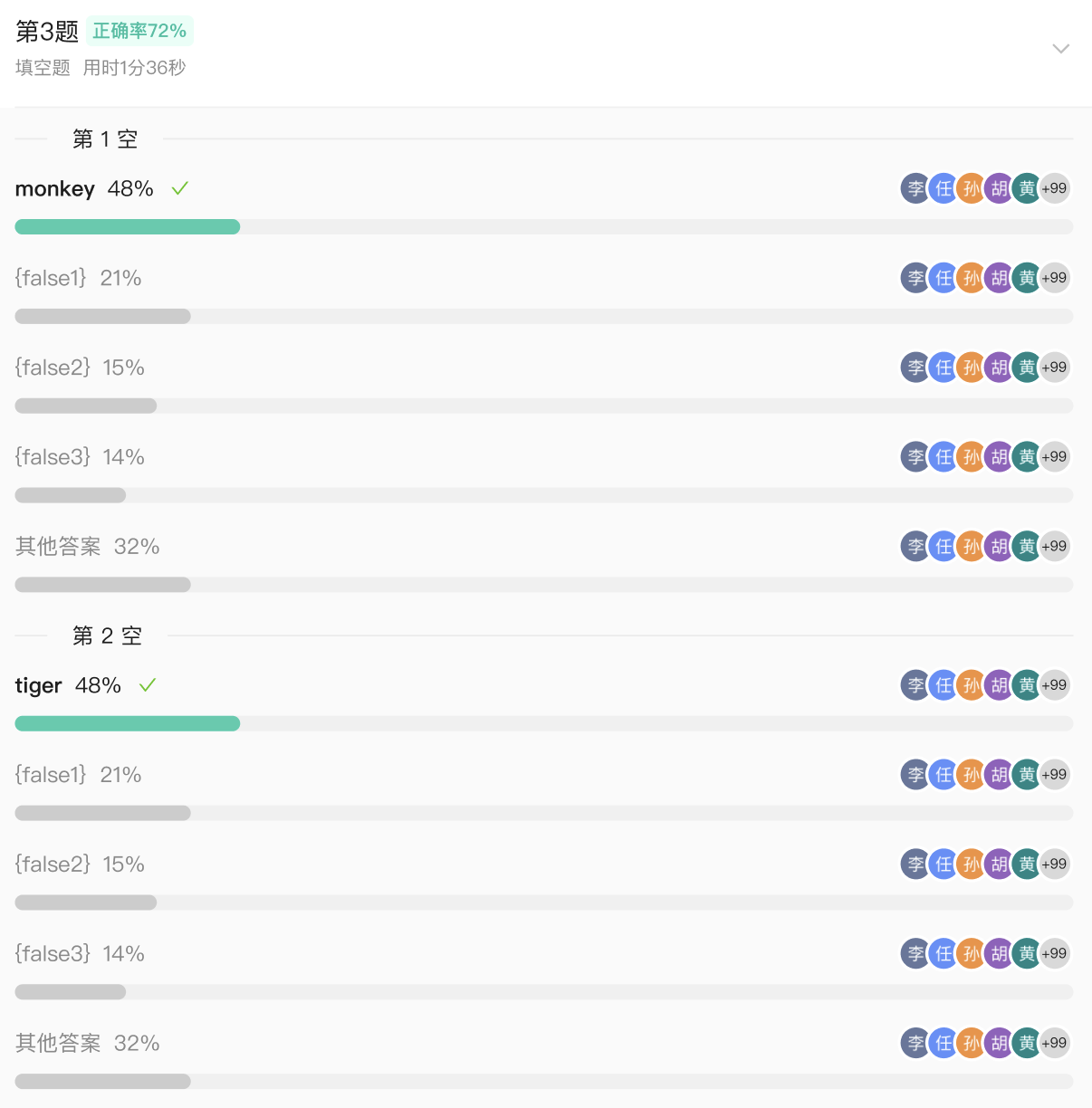
Task: Click the 胡 avatar in the first {false2} row
Action: coord(999,368)
